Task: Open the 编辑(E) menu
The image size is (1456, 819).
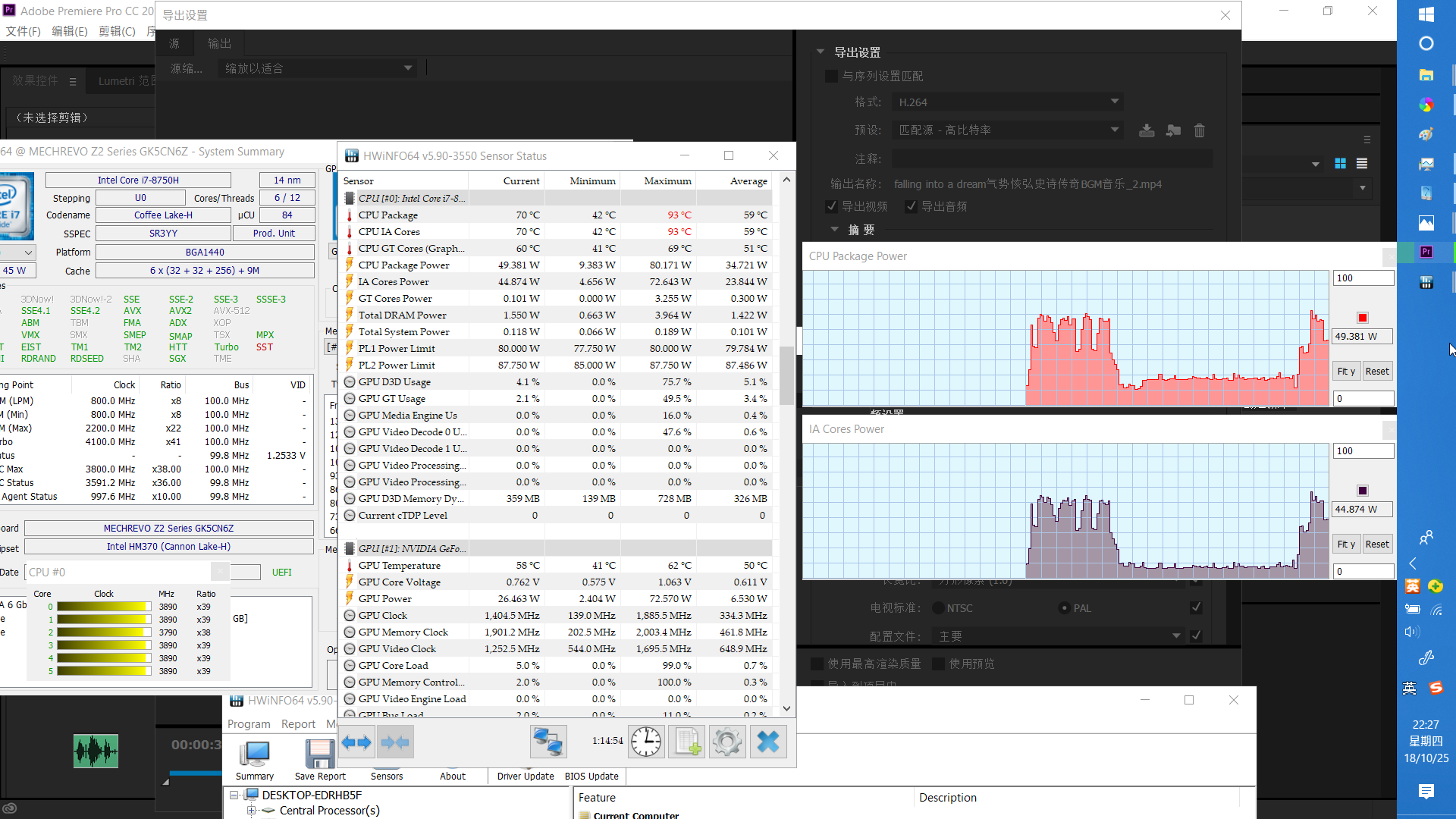Action: click(70, 31)
